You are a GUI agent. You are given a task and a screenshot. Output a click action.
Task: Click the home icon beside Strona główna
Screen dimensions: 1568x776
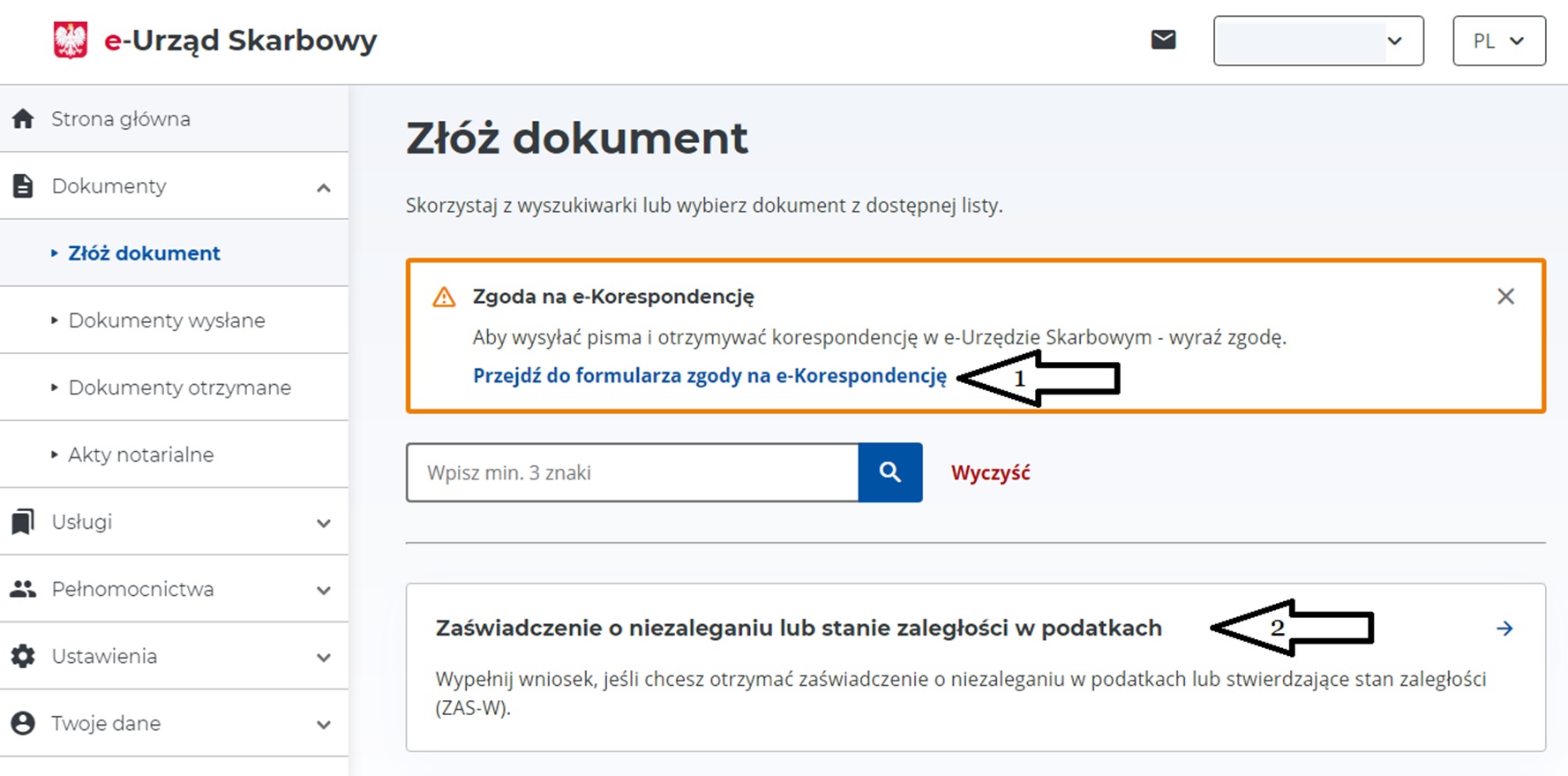(23, 119)
